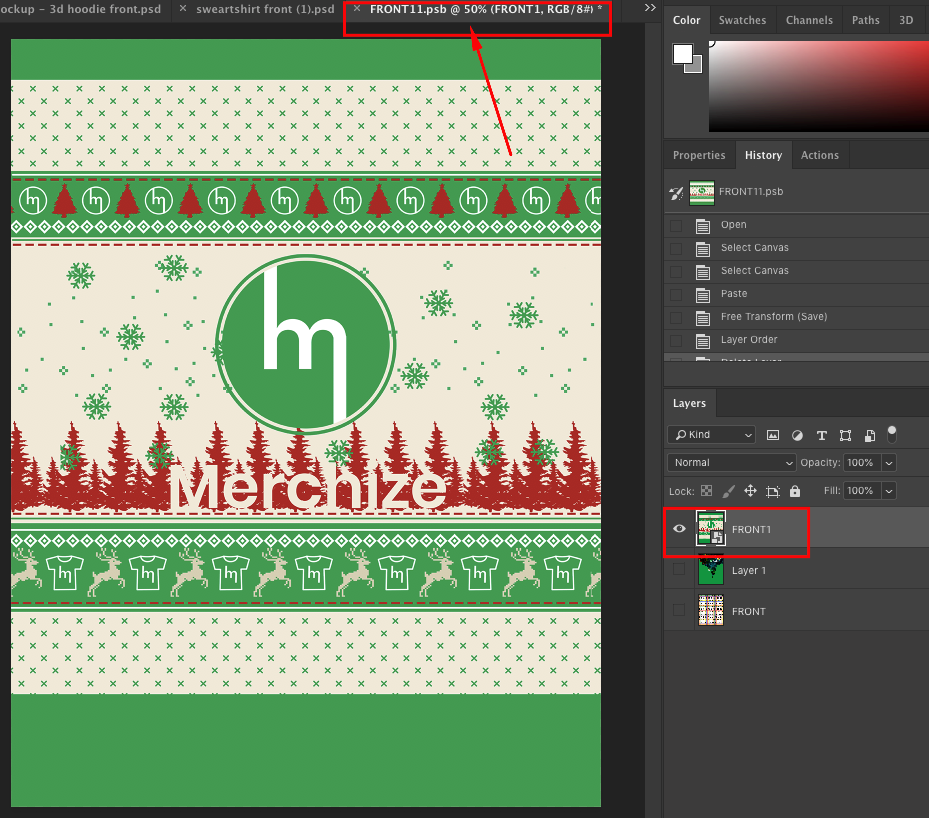The image size is (929, 818).
Task: Switch to sweartshirt front (1).psd document
Action: pos(265,9)
